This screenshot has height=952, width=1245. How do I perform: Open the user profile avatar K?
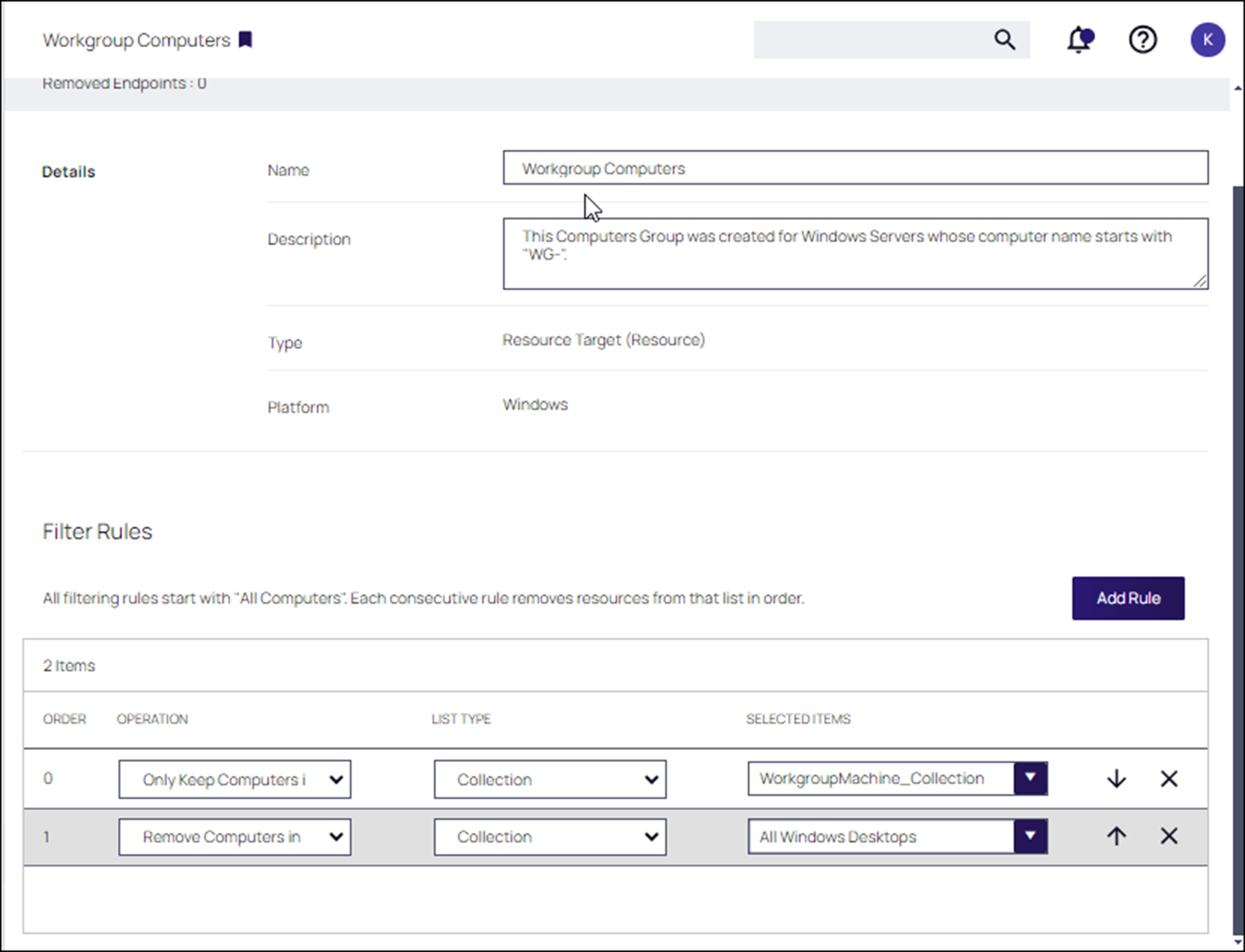click(1207, 40)
